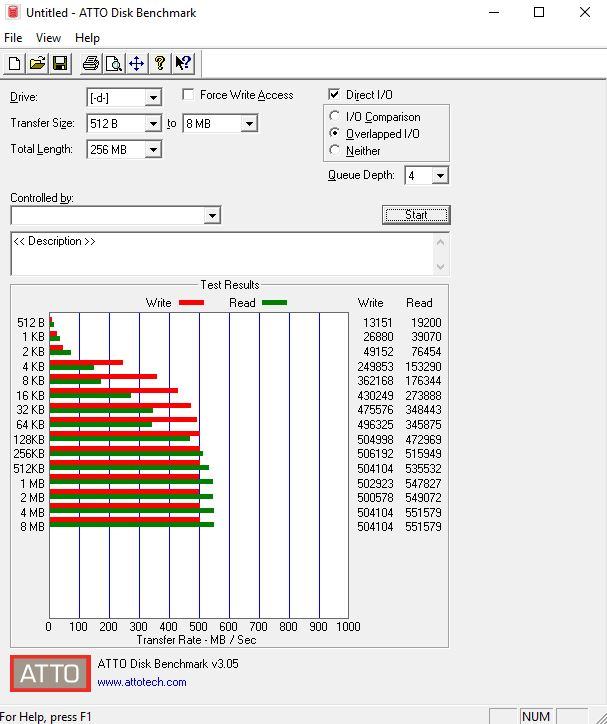This screenshot has height=724, width=607.
Task: Click inside the Description text box
Action: pyautogui.click(x=222, y=254)
